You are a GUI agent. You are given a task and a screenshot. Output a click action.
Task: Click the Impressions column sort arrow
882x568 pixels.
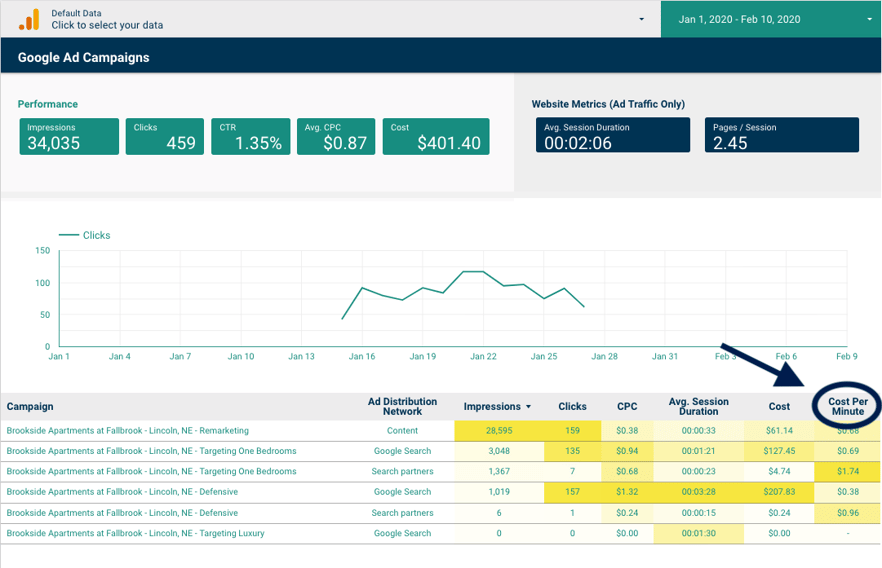pos(529,407)
